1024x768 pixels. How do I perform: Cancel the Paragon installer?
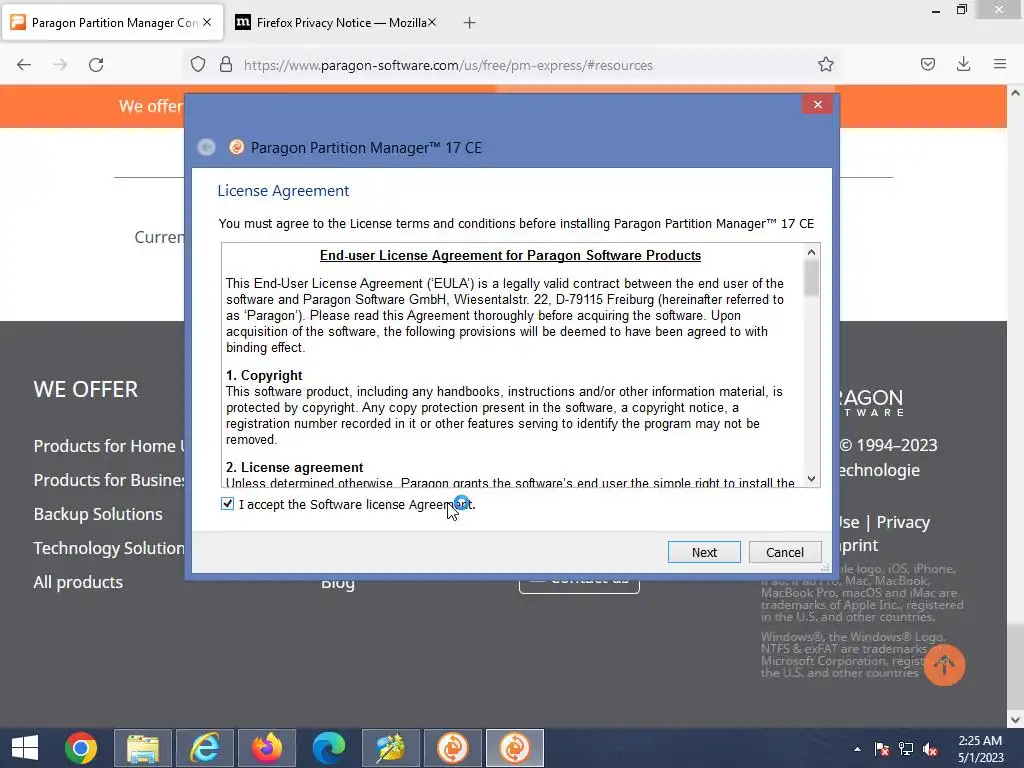pyautogui.click(x=784, y=552)
